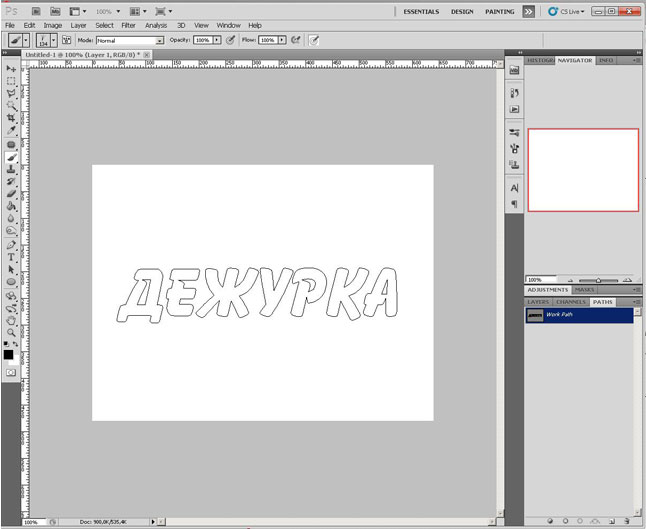Select the Rectangular Marquee tool

(11, 81)
